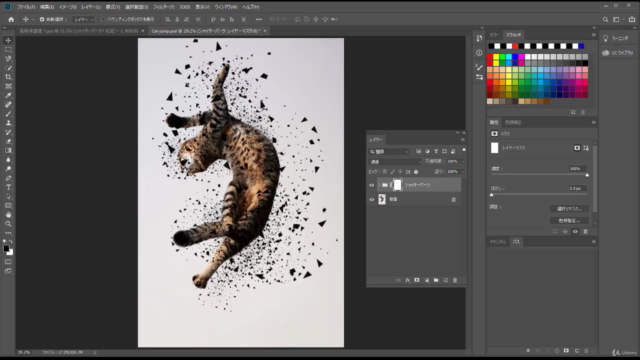
Task: Click the 選択とマスク button
Action: click(569, 209)
